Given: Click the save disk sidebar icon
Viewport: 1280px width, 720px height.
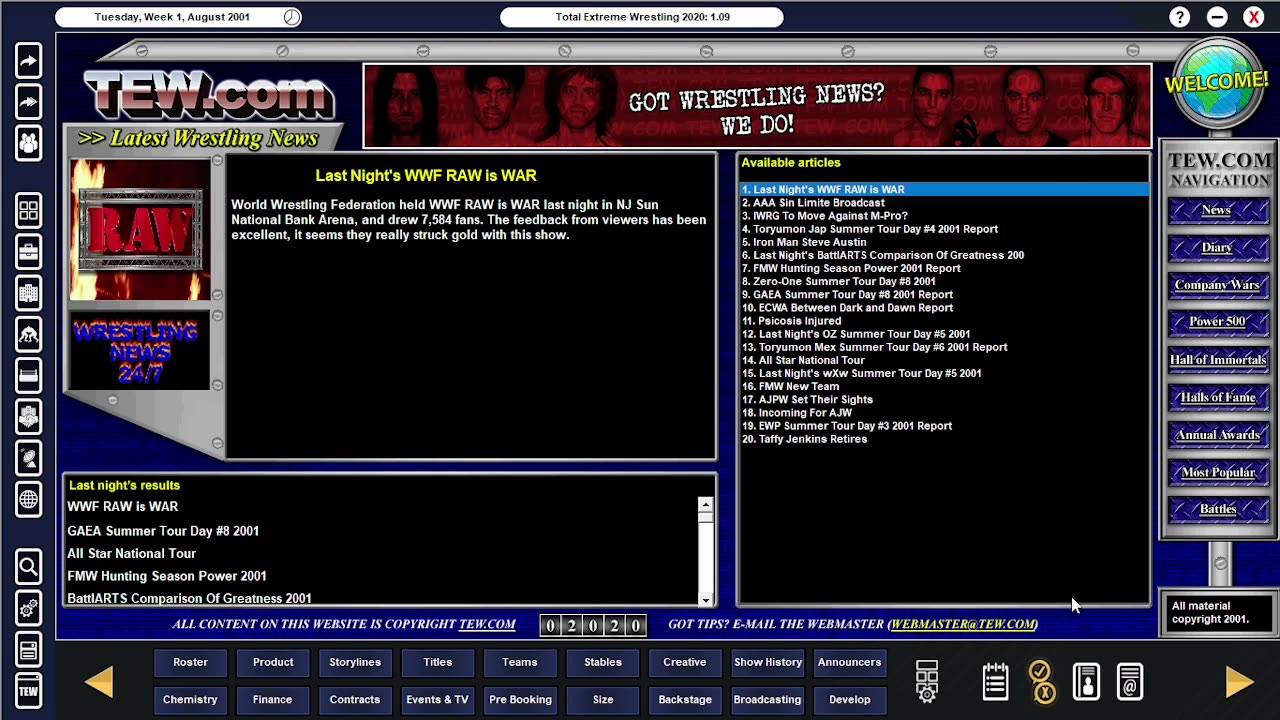Looking at the screenshot, I should tap(28, 650).
